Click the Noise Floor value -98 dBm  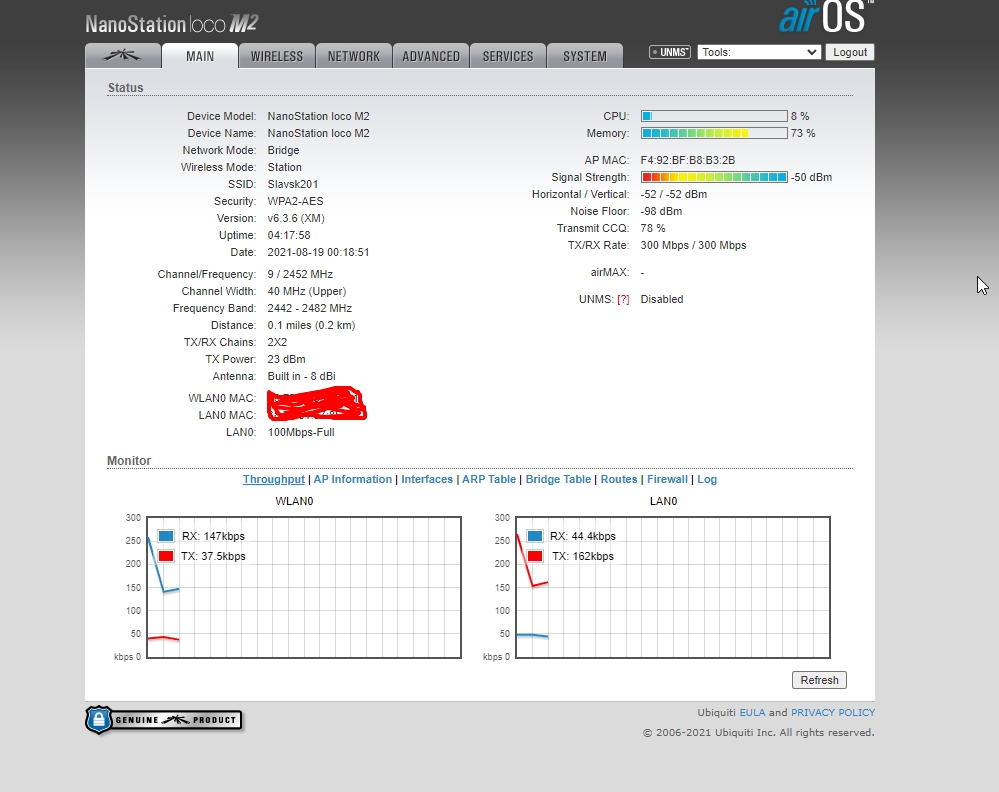[x=661, y=211]
